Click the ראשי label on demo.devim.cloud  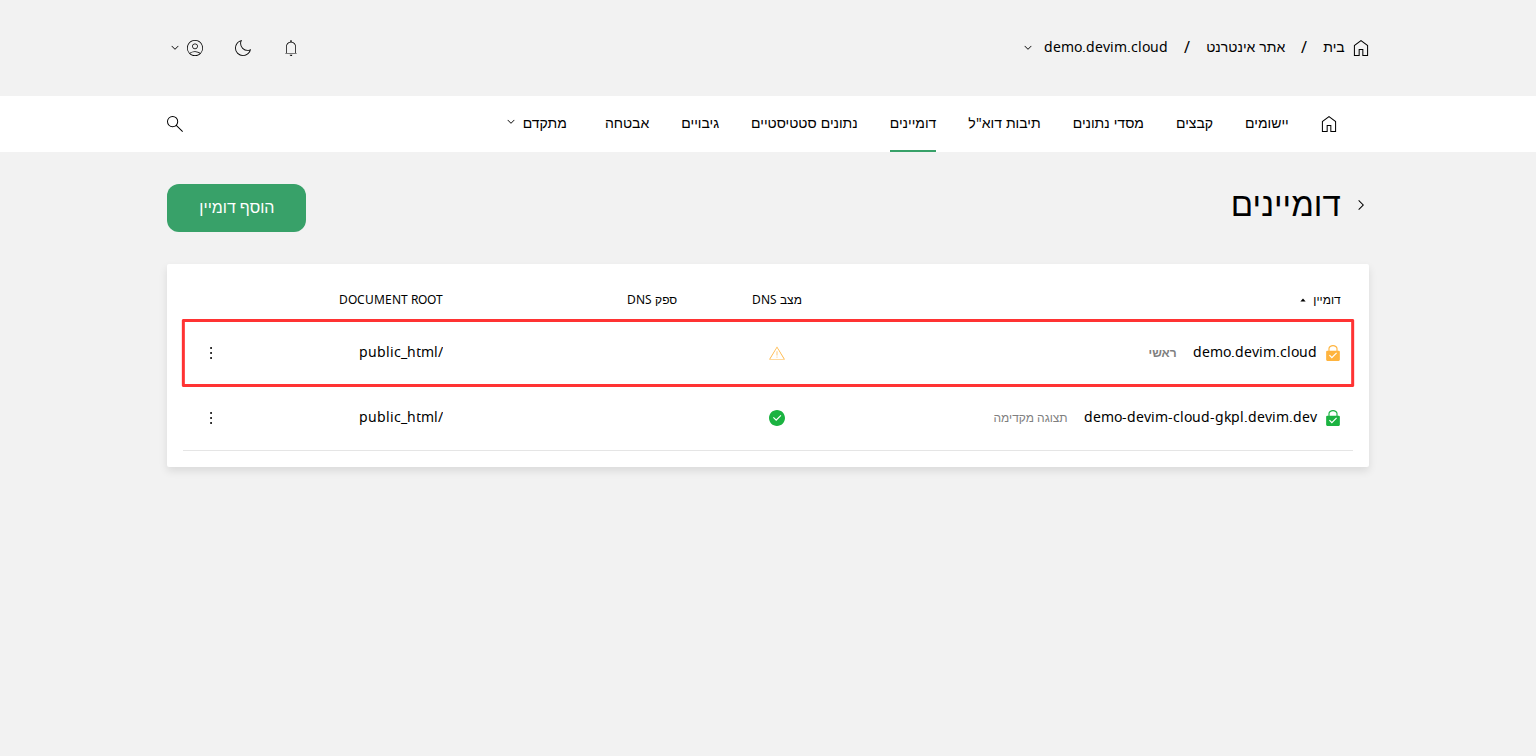click(x=1163, y=353)
